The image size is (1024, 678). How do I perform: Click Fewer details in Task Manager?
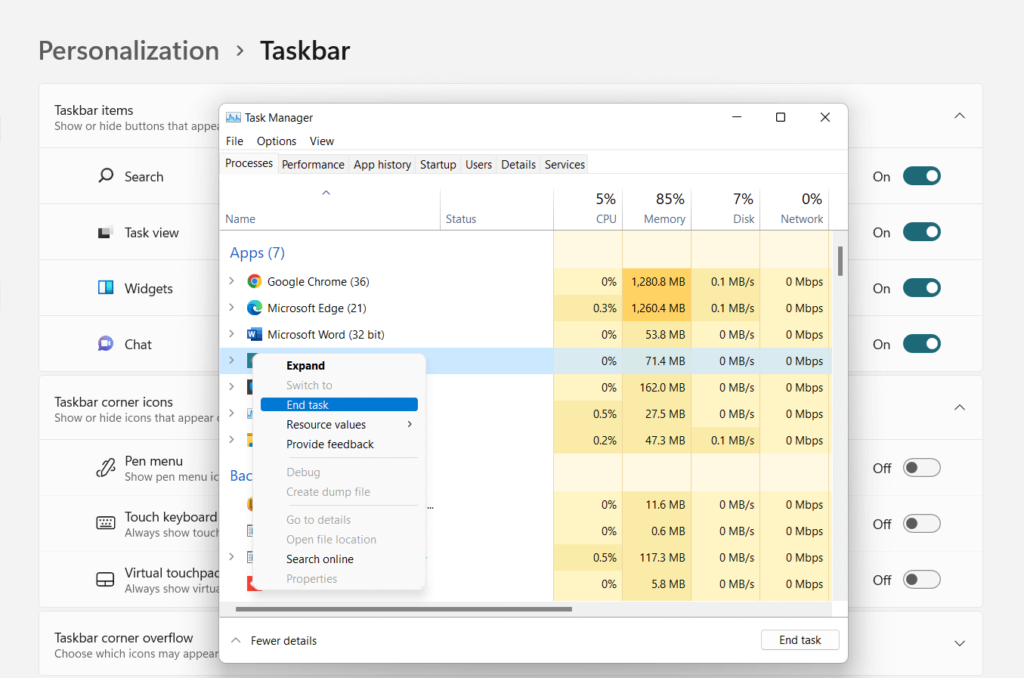click(x=274, y=641)
